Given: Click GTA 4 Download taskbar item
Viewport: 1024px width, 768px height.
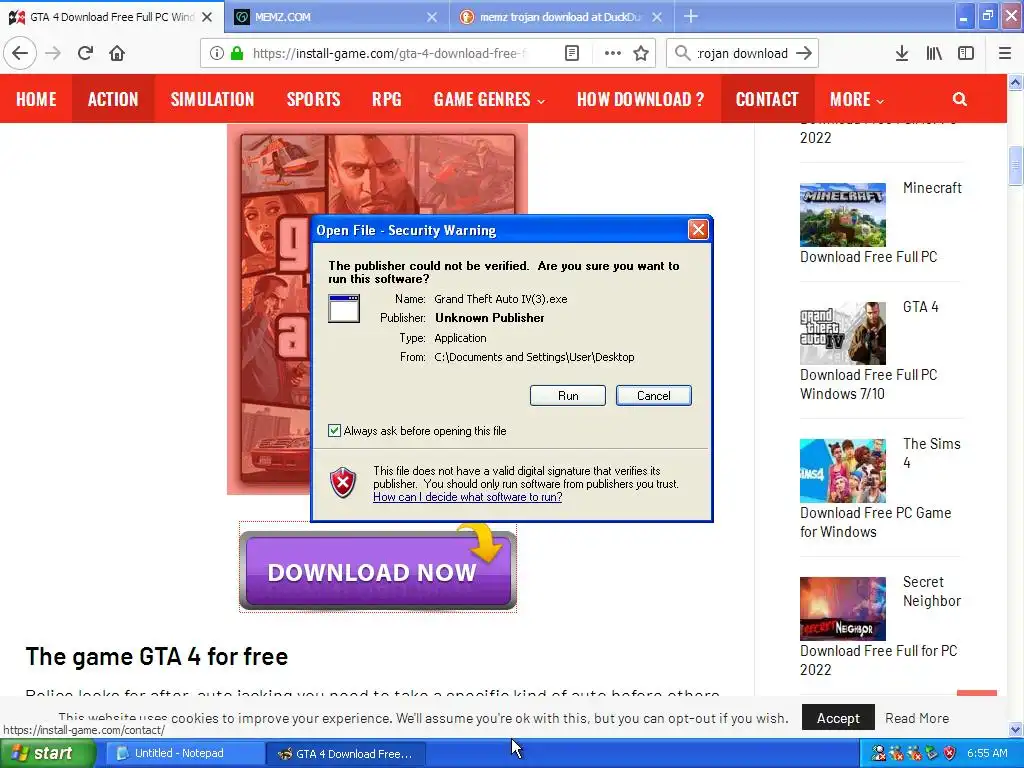Looking at the screenshot, I should (x=346, y=753).
